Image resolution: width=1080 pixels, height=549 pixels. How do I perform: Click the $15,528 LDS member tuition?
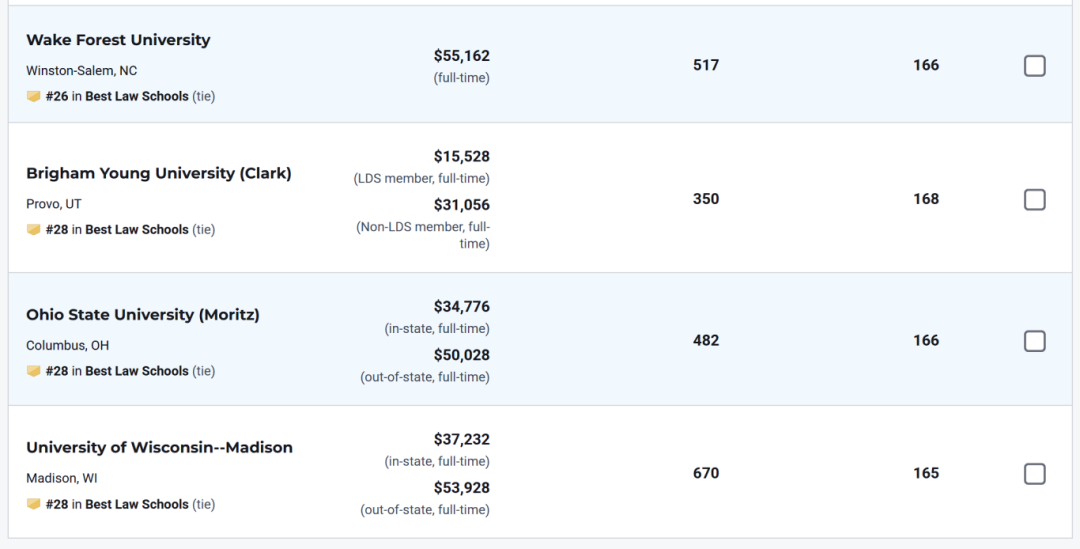pos(461,157)
